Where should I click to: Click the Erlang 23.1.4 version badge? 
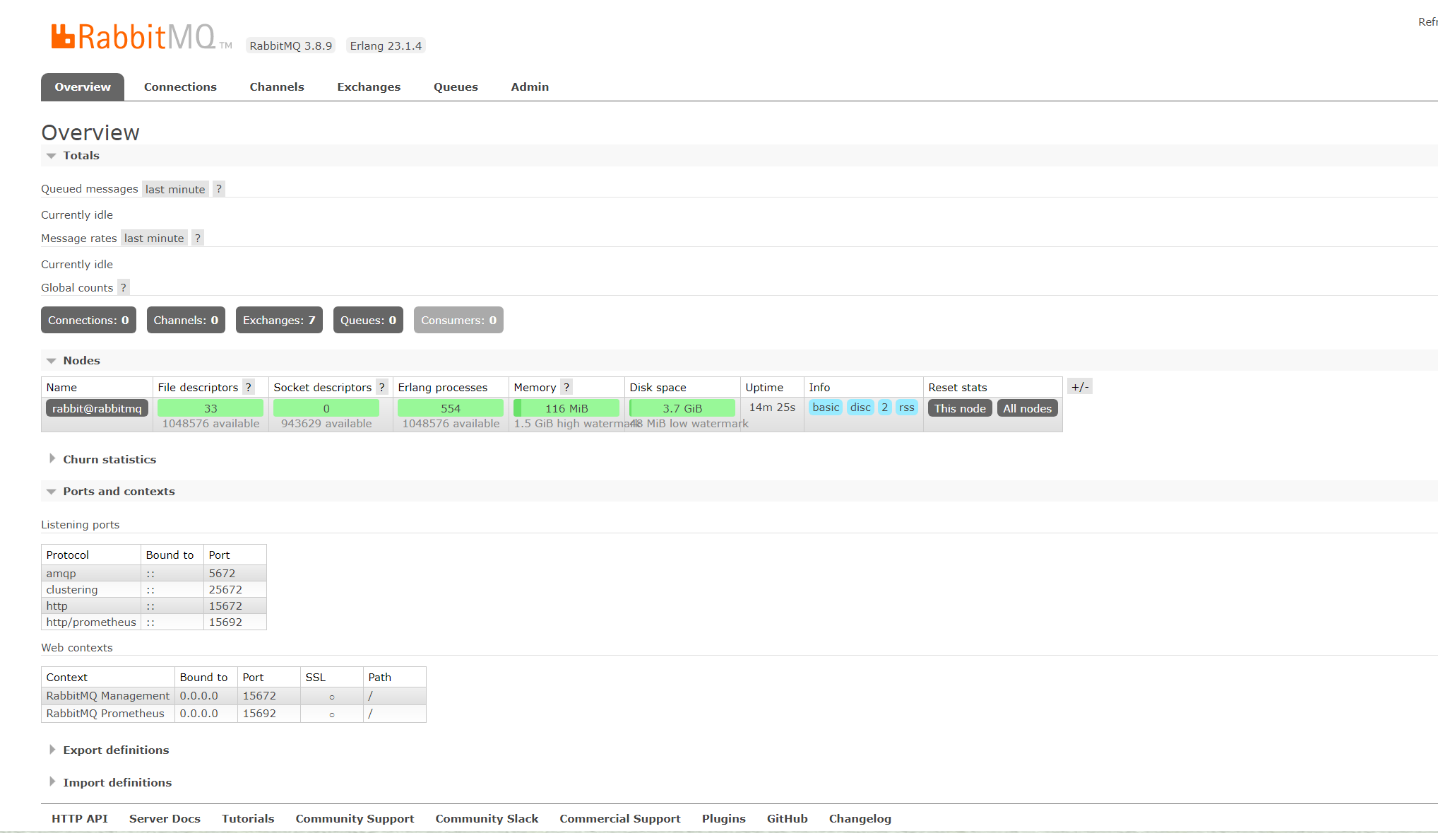386,46
